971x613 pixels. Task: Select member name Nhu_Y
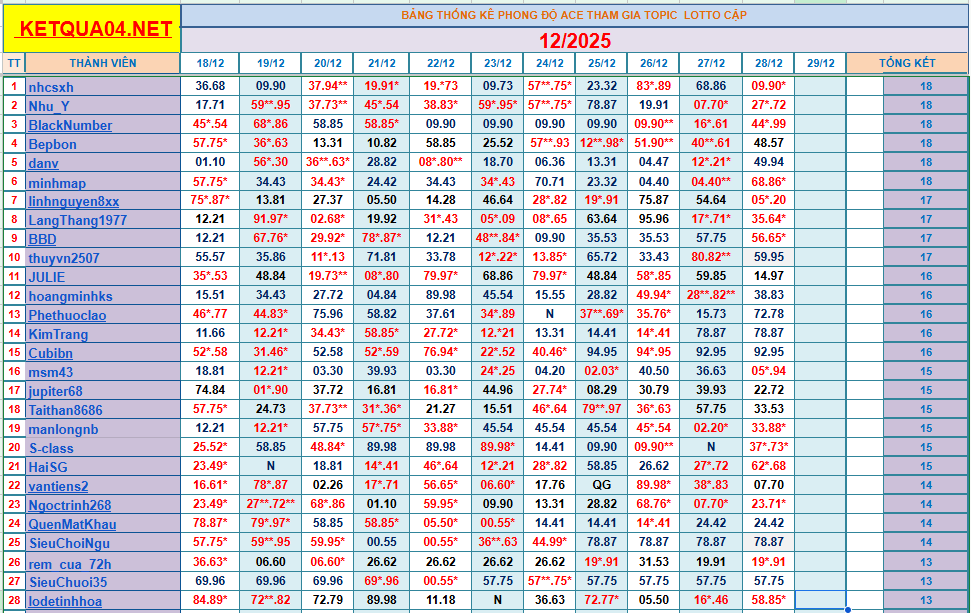[x=49, y=106]
